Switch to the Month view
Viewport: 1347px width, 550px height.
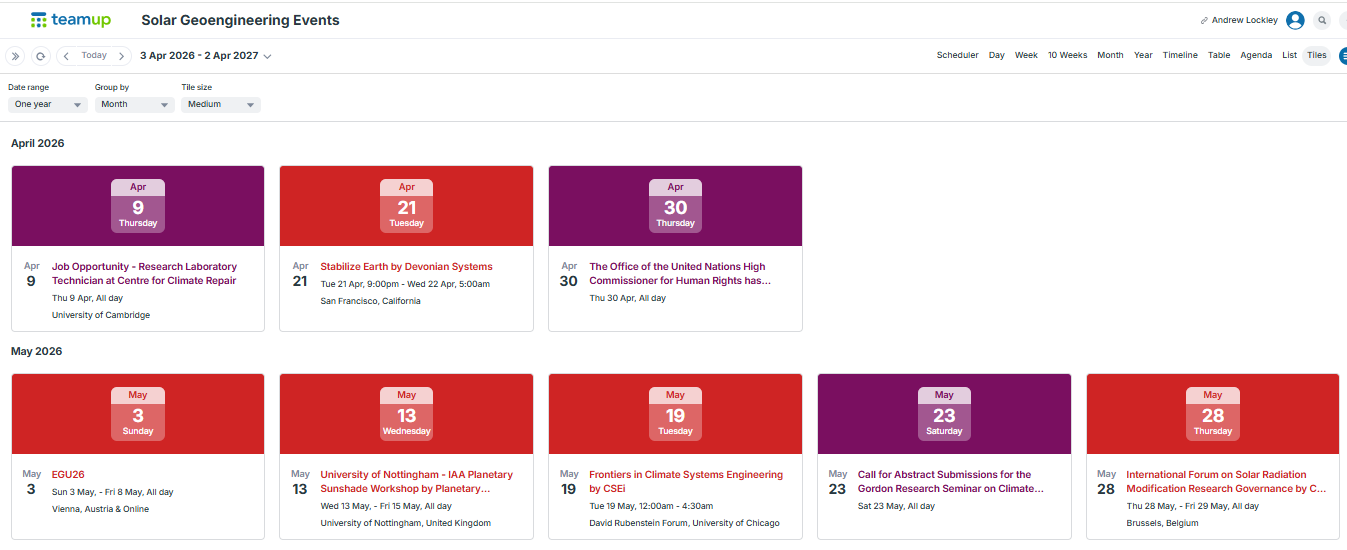1110,55
